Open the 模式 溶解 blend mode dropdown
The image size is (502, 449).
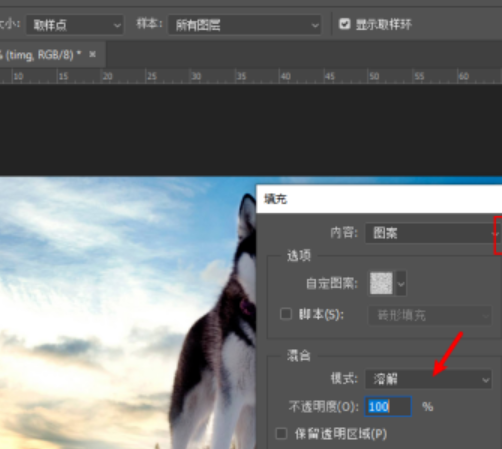(429, 379)
